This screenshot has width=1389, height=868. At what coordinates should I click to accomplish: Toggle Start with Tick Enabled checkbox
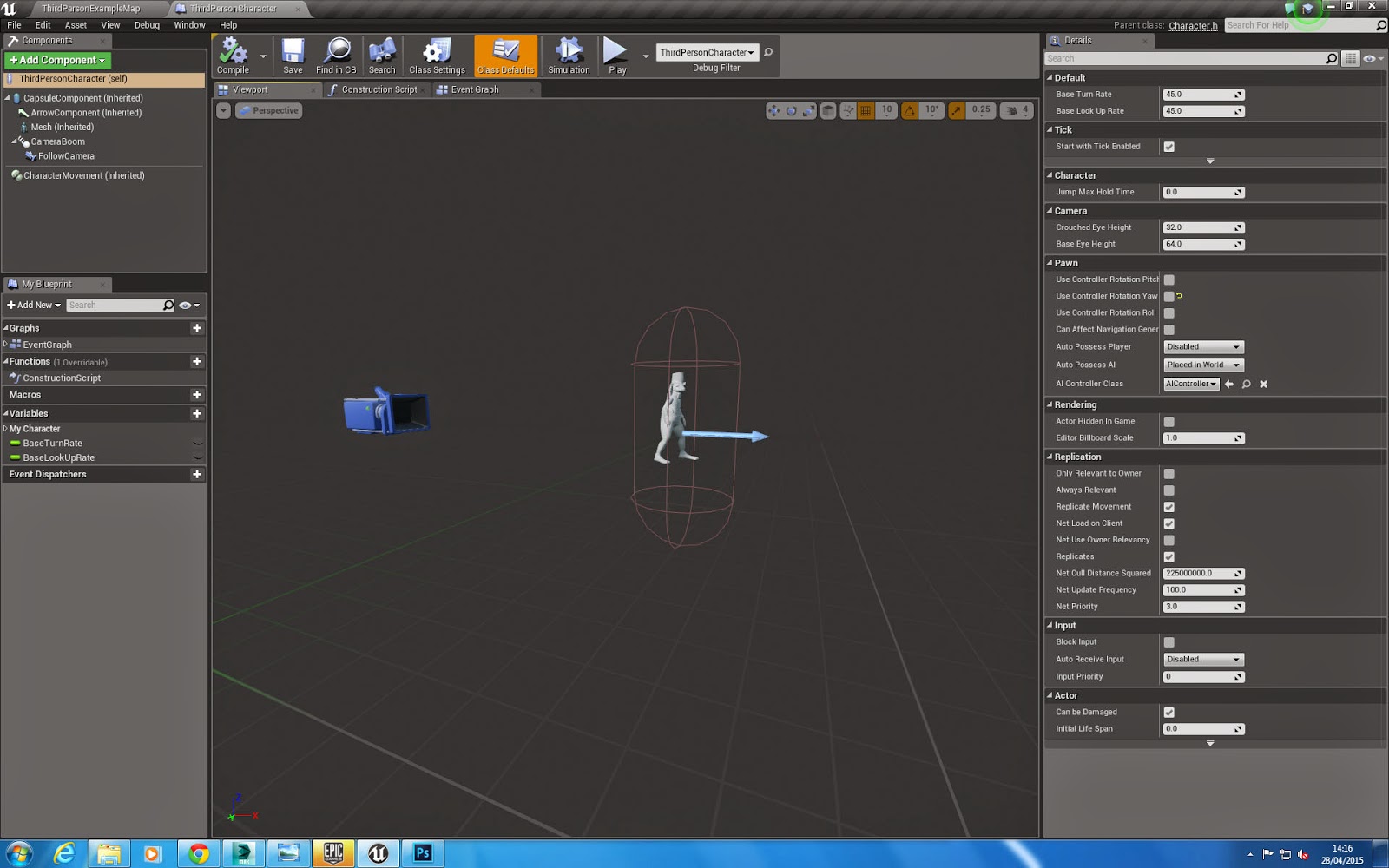point(1169,147)
